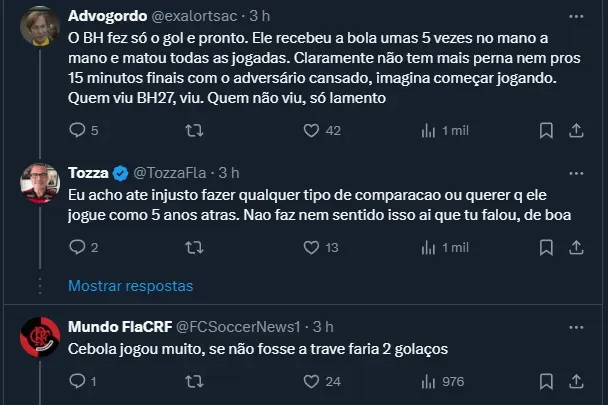This screenshot has height=405, width=608.
Task: Reply to Mundo FlaCRF's tweet
Action: coord(77,381)
